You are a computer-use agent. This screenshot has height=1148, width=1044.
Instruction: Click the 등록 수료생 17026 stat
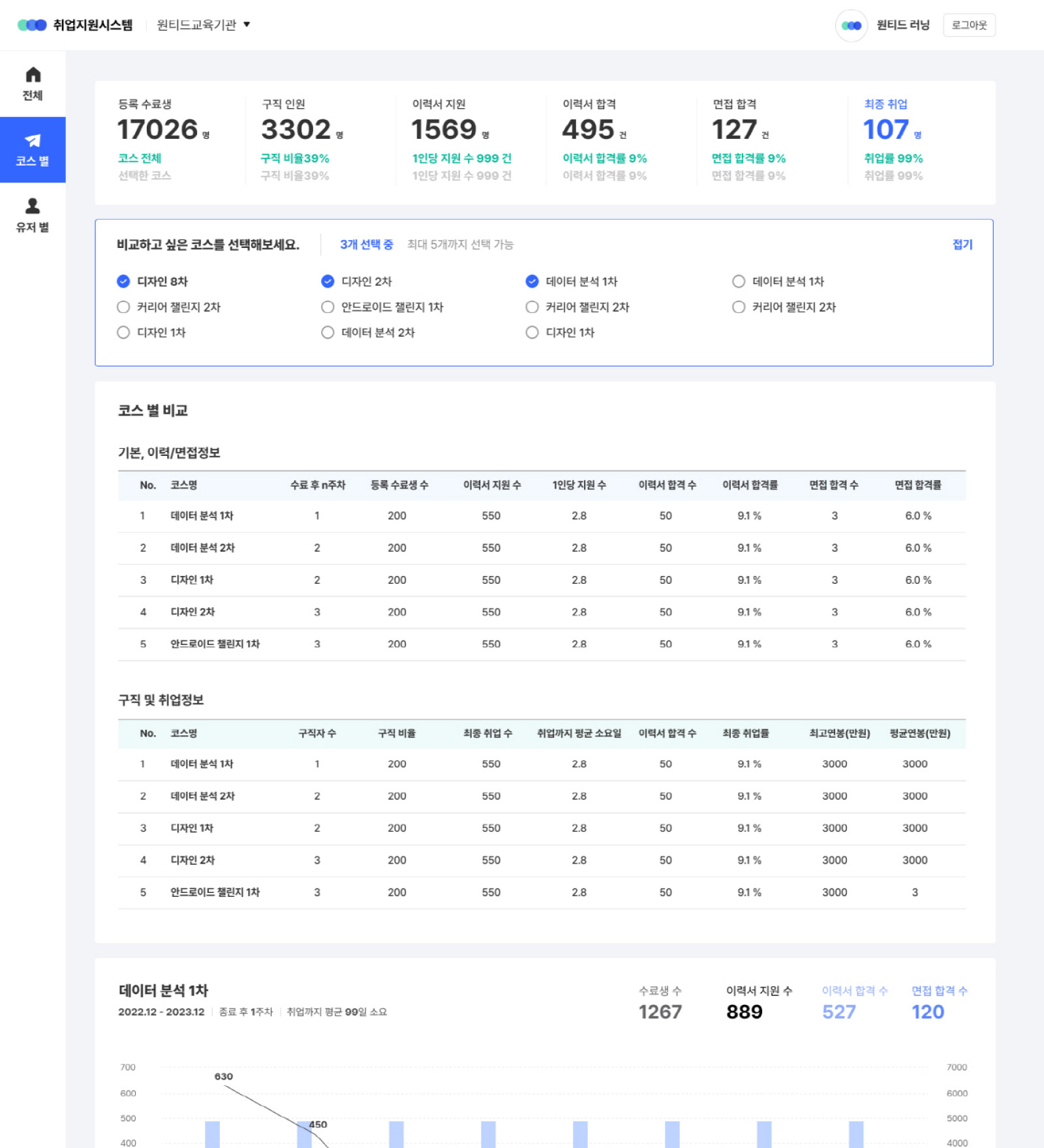point(163,129)
